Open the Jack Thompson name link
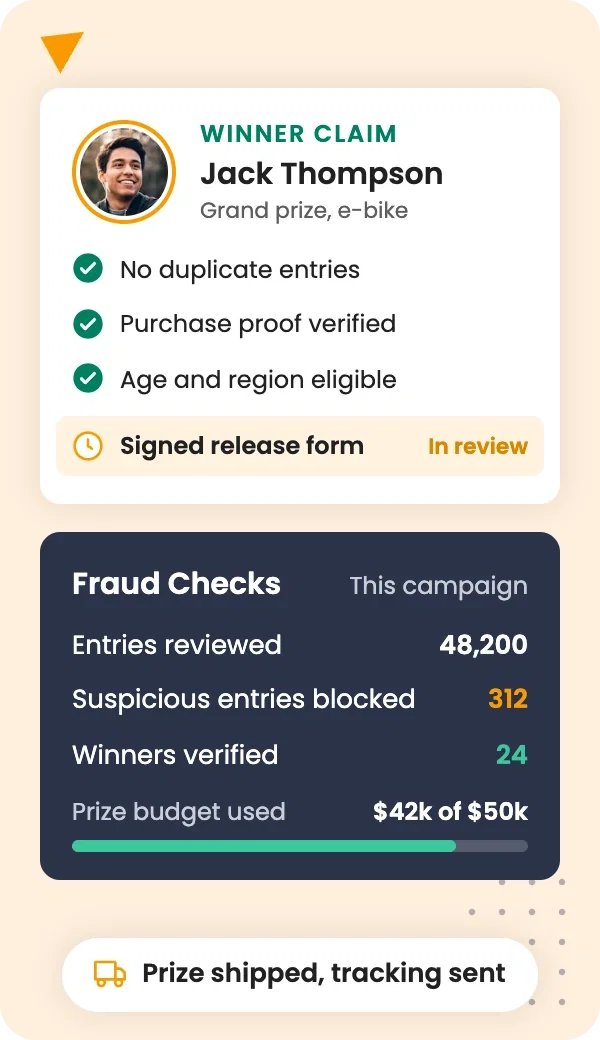Image resolution: width=600 pixels, height=1040 pixels. tap(322, 173)
